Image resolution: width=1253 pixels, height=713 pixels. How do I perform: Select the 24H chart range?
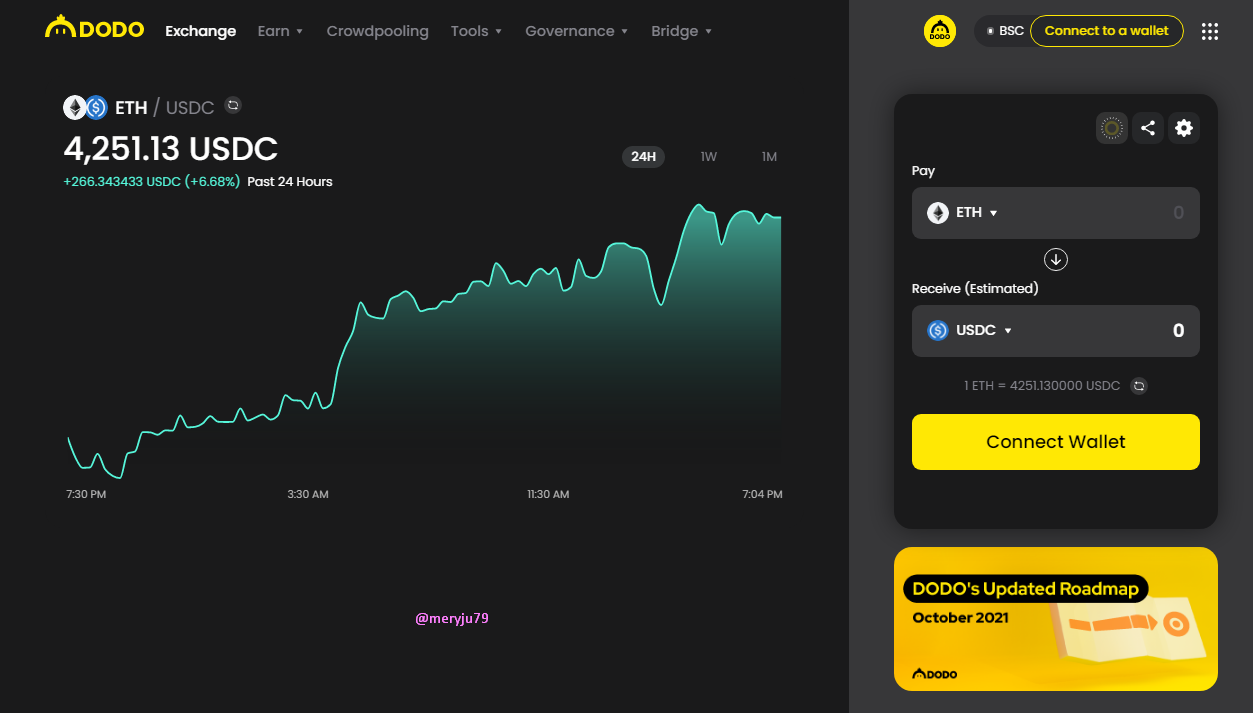click(x=643, y=157)
